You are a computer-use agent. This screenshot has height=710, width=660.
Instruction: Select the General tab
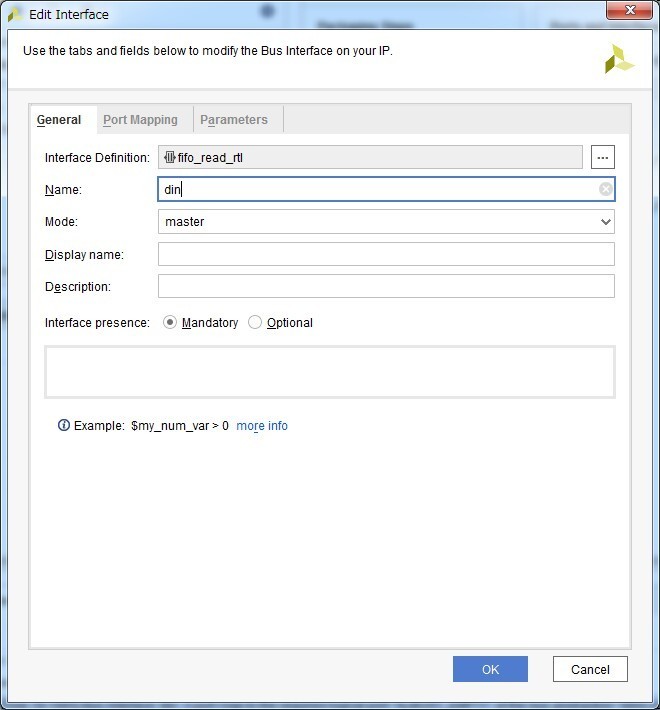[x=59, y=120]
